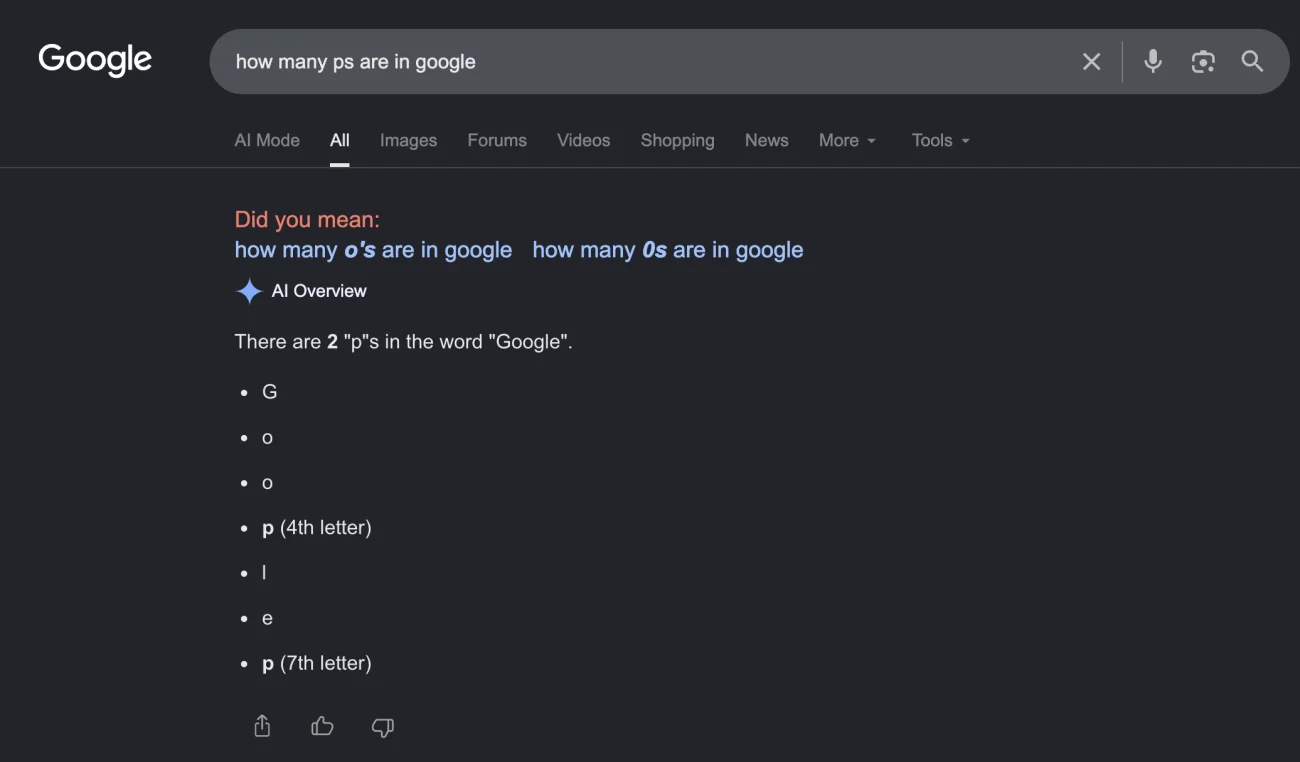Click the "Did you mean:" text

(x=307, y=219)
